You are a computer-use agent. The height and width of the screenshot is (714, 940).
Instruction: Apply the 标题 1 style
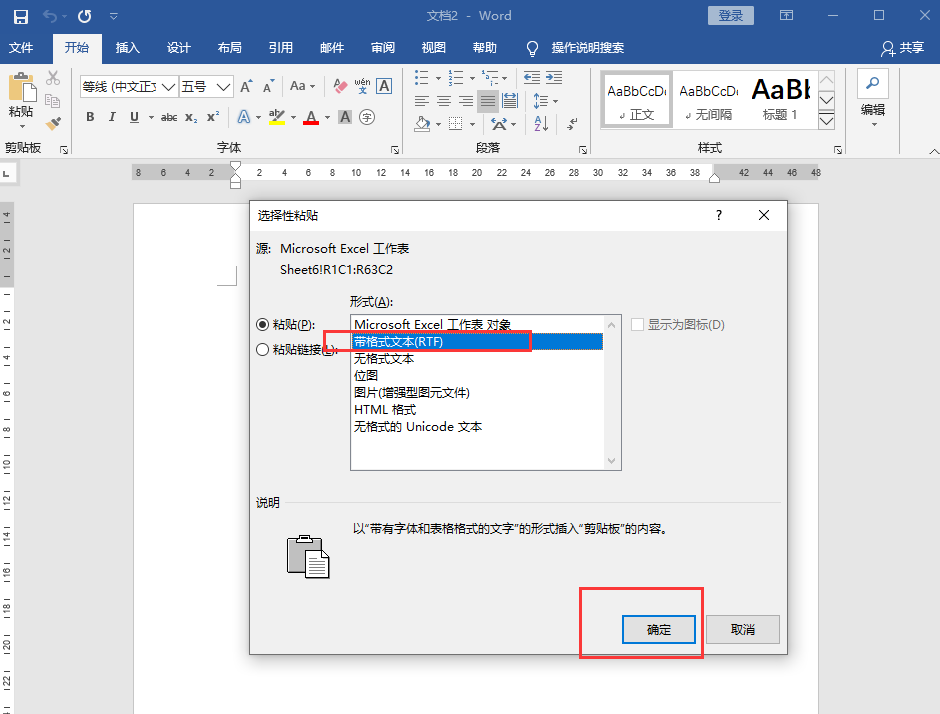tap(780, 99)
